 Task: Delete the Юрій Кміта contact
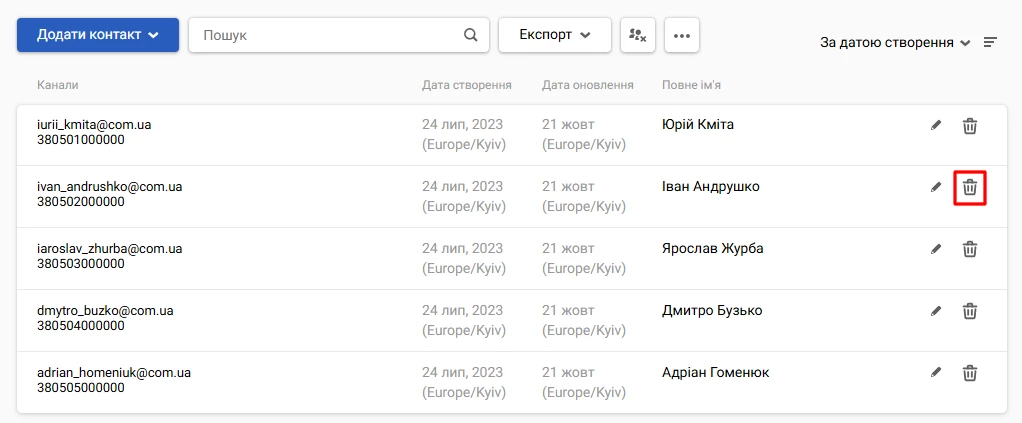pos(970,126)
